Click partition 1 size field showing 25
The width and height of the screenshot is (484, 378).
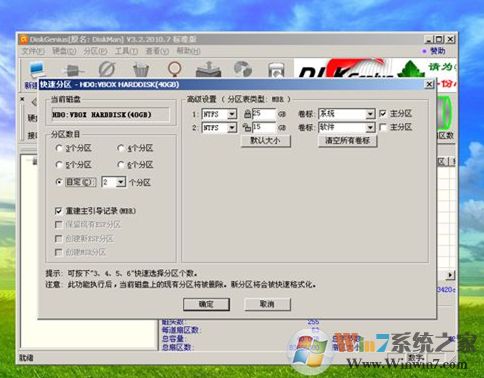click(x=264, y=114)
